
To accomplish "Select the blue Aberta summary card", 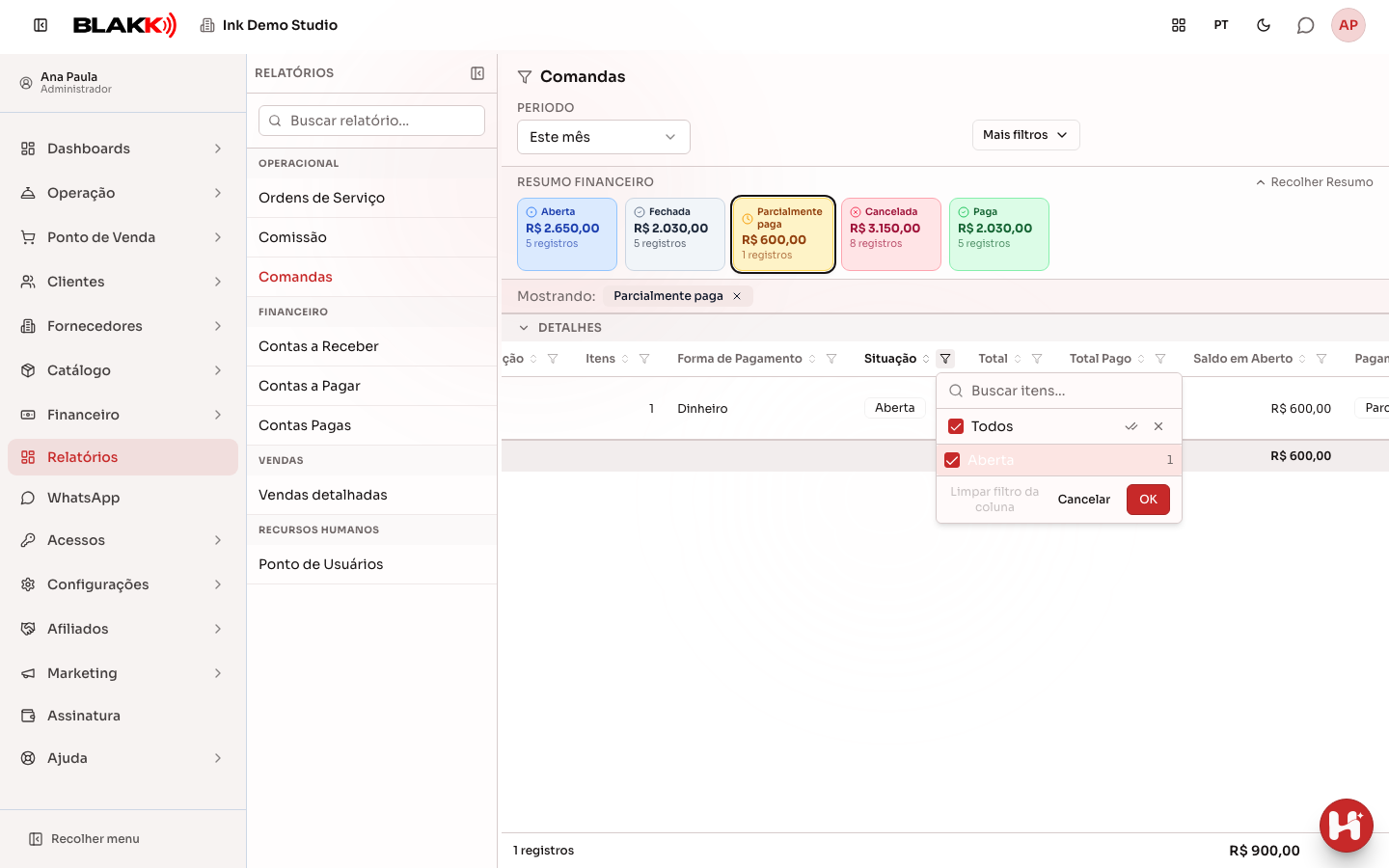I will tap(567, 234).
